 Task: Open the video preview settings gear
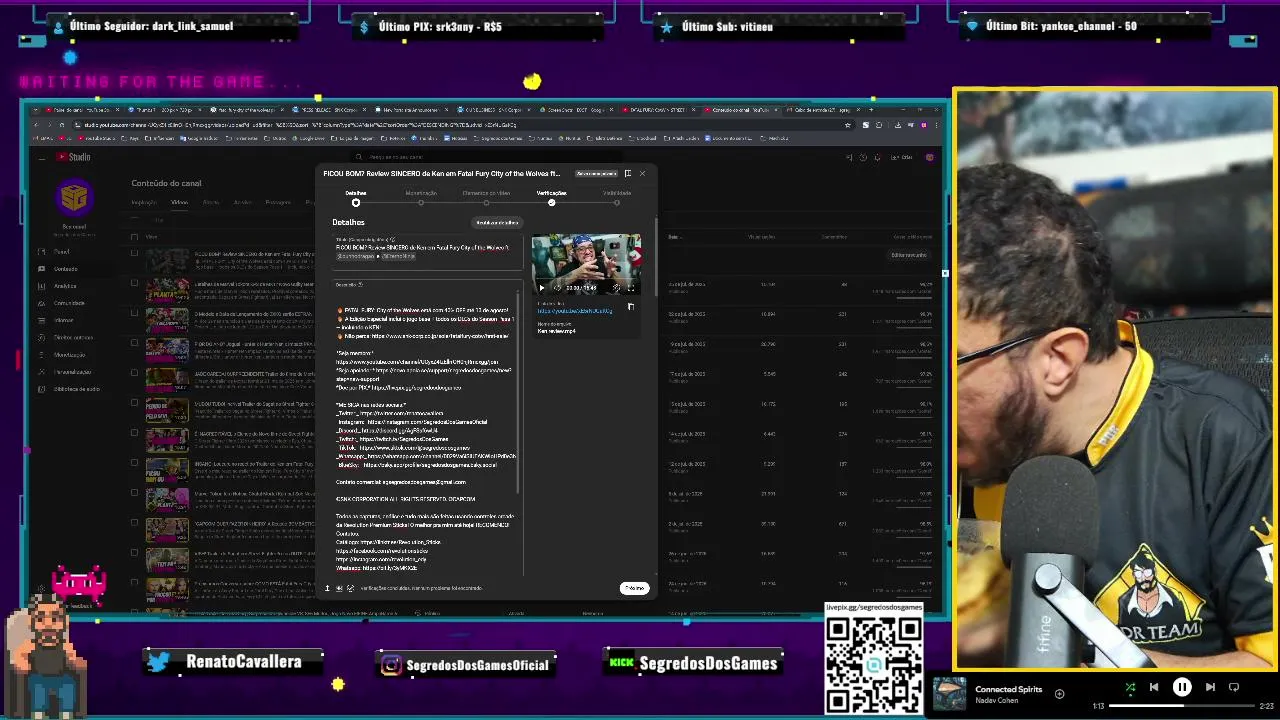pos(616,288)
